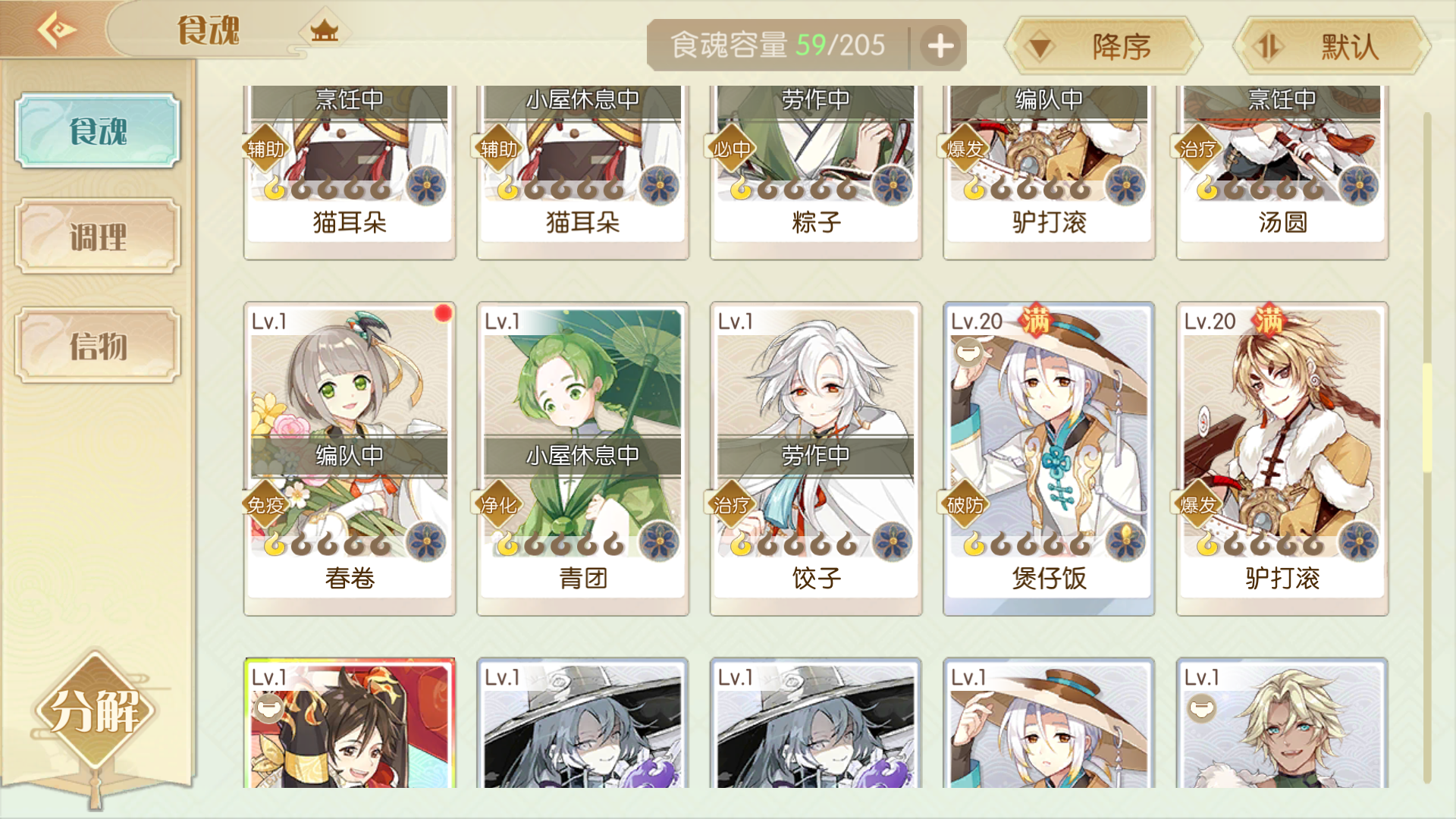Tap the 净化 badge on 青团 card
The image size is (1456, 819).
click(498, 504)
